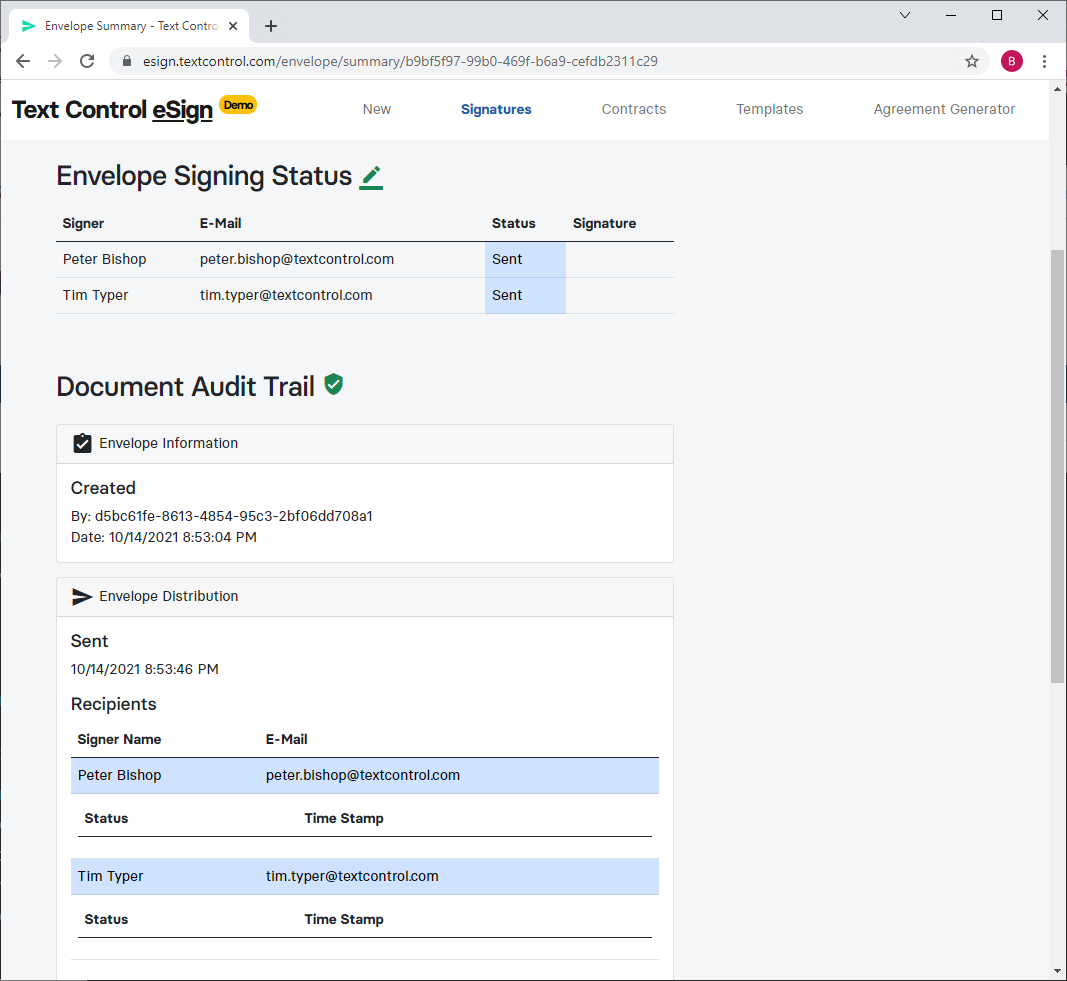Image resolution: width=1067 pixels, height=981 pixels.
Task: Click the green shield verification icon
Action: tap(333, 384)
